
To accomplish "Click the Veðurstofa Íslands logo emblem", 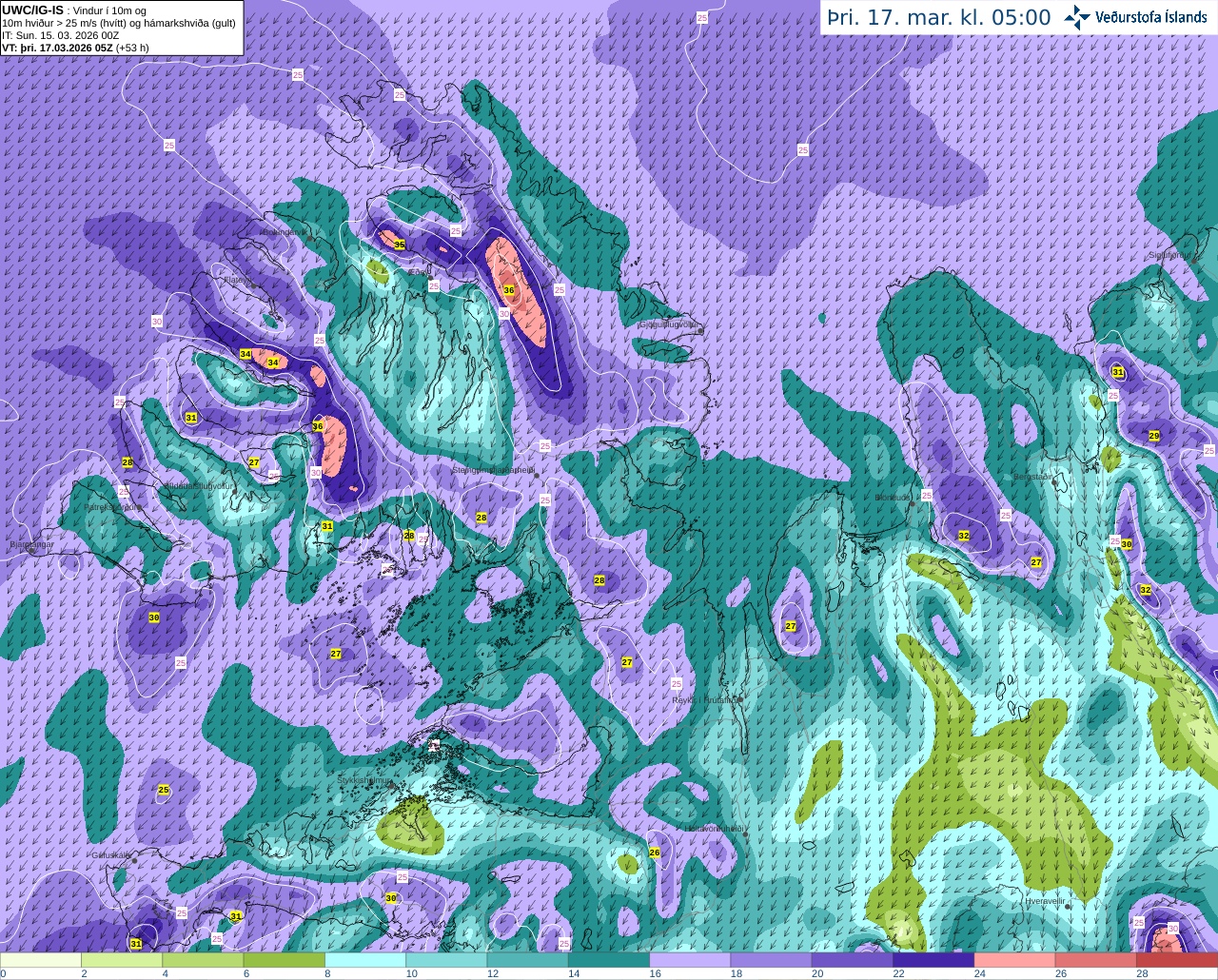I will click(1077, 17).
